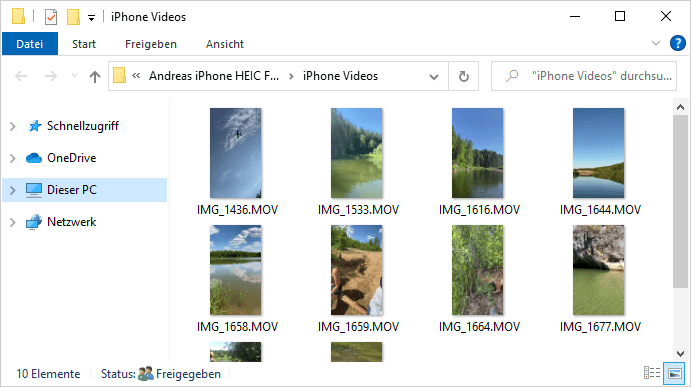691x387 pixels.
Task: Click the folder icon in address bar
Action: [x=119, y=75]
